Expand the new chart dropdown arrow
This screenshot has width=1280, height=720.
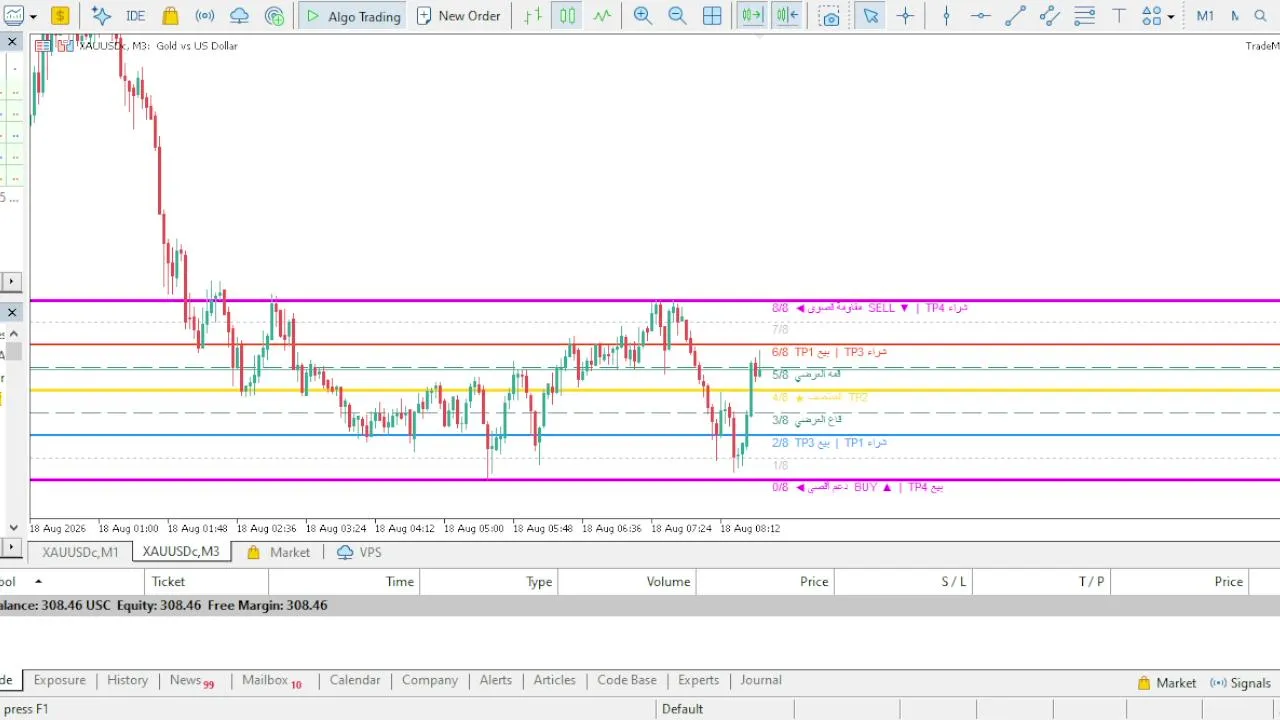33,16
